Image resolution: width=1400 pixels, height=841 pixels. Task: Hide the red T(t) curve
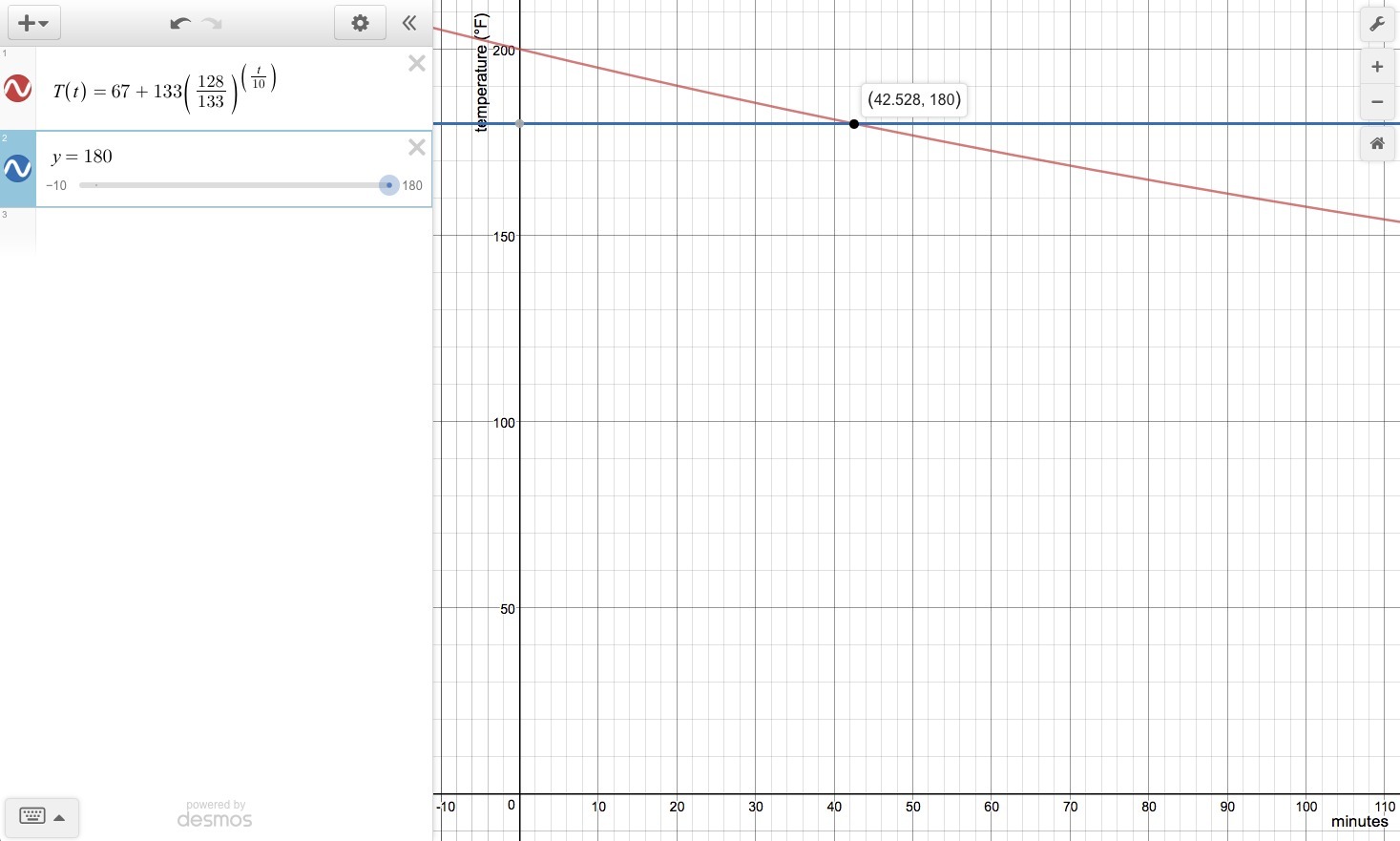click(x=18, y=89)
